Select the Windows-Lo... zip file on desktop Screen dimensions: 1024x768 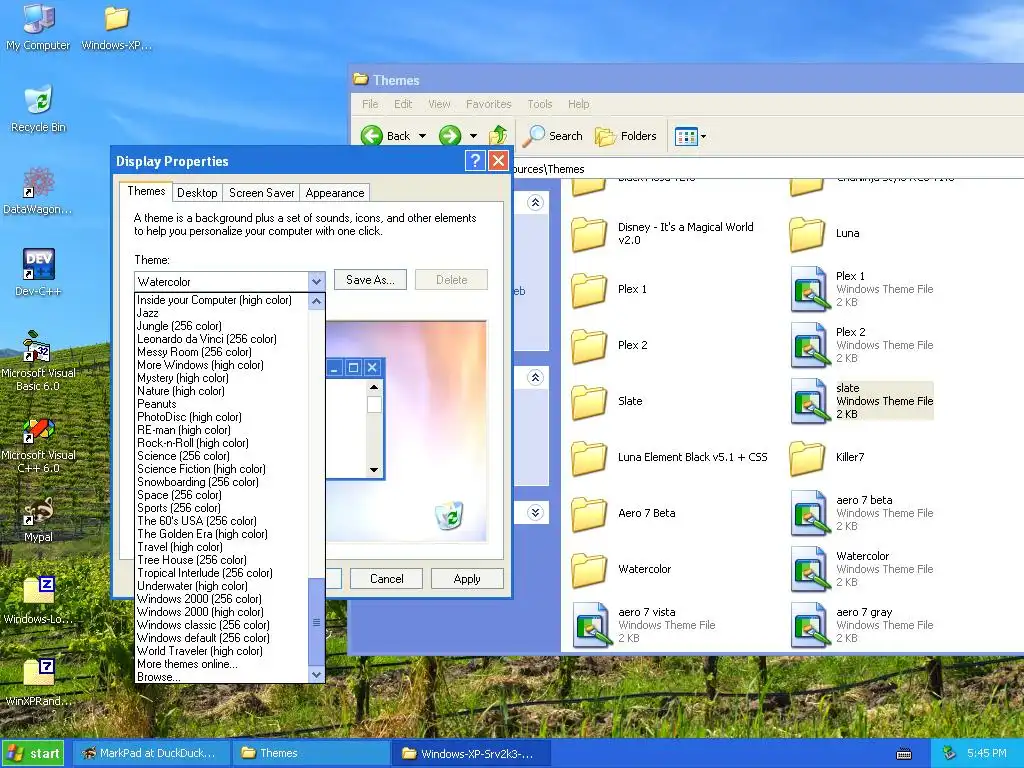click(38, 601)
